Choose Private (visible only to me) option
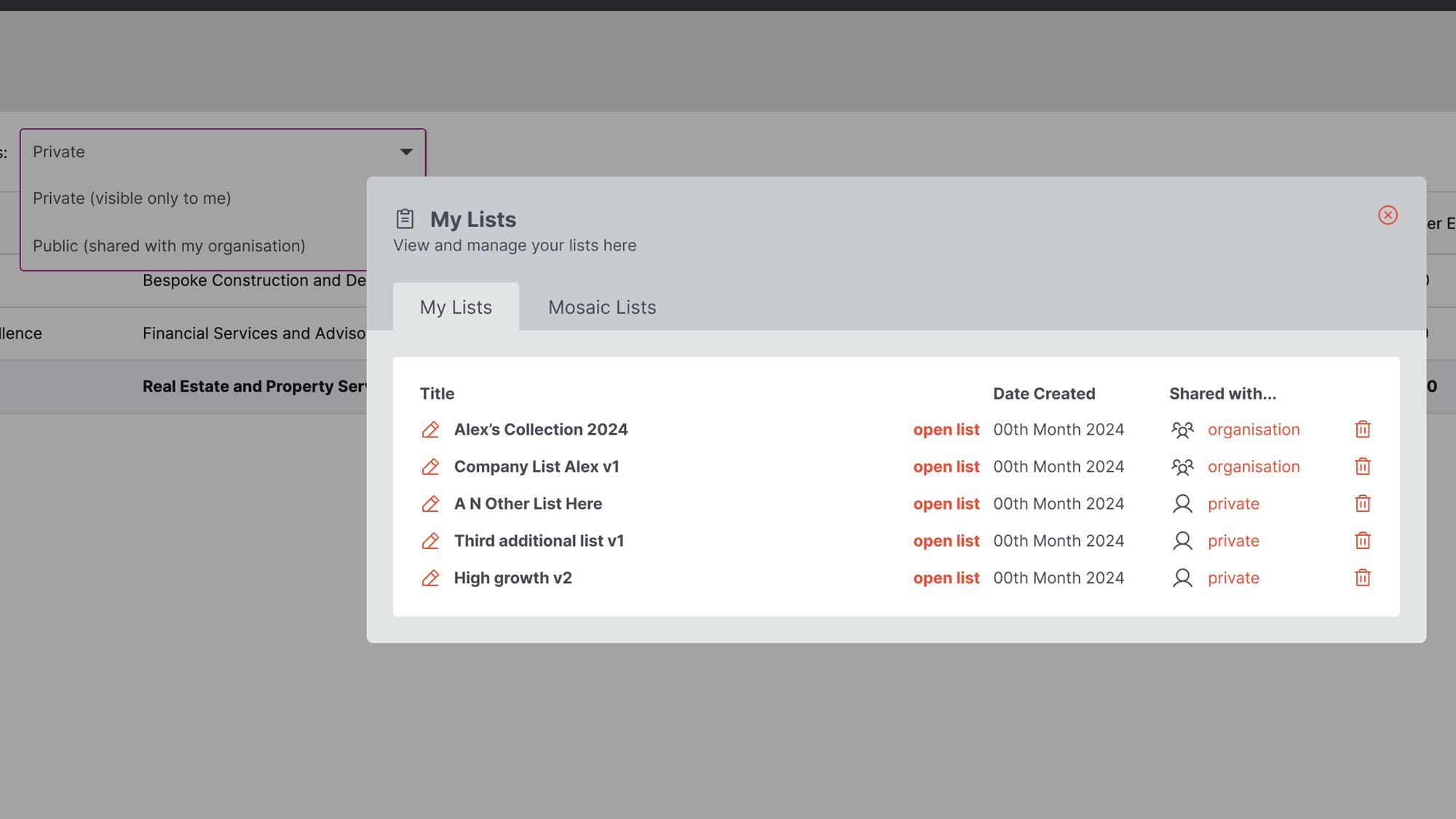1456x819 pixels. pos(132,198)
